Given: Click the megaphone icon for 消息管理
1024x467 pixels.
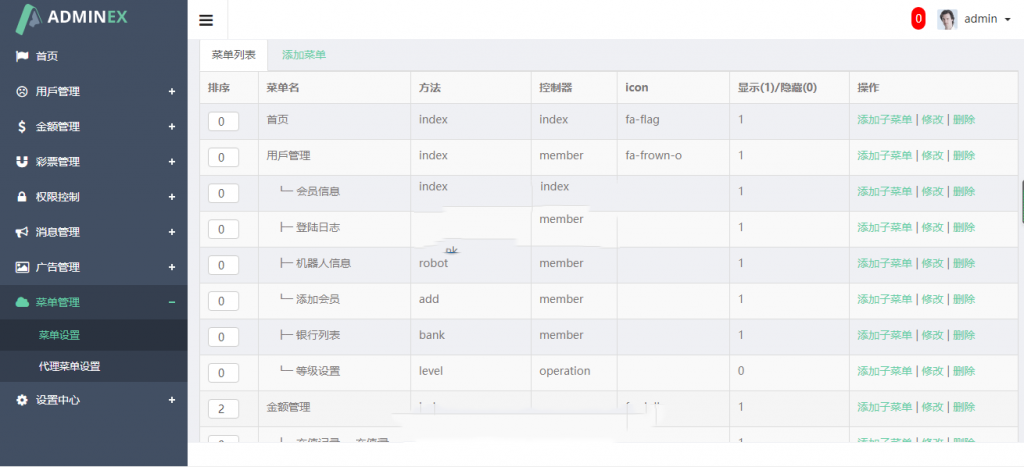Looking at the screenshot, I should pyautogui.click(x=21, y=232).
